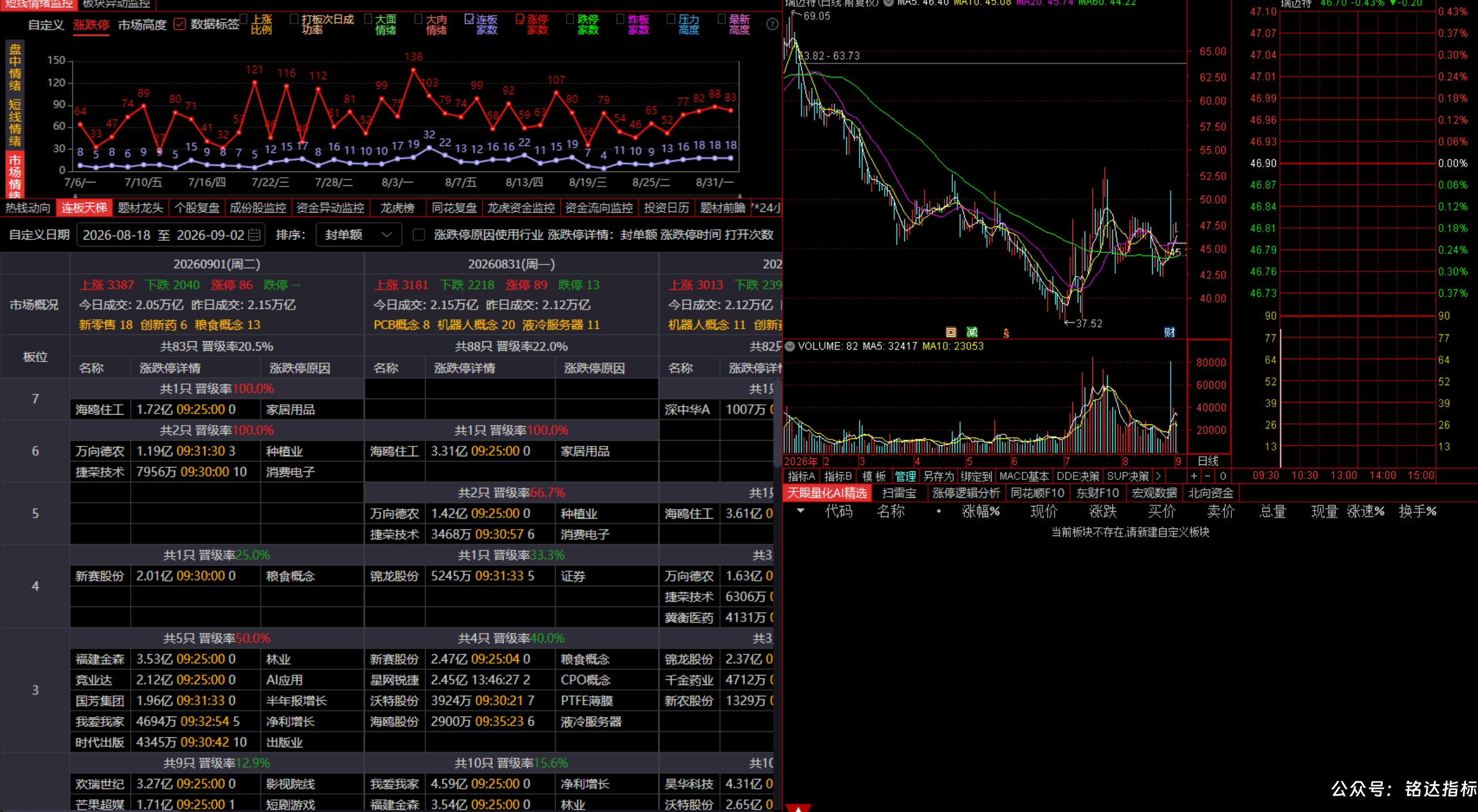This screenshot has width=1478, height=812.
Task: Open the 热钱动向 tab
Action: tap(28, 208)
